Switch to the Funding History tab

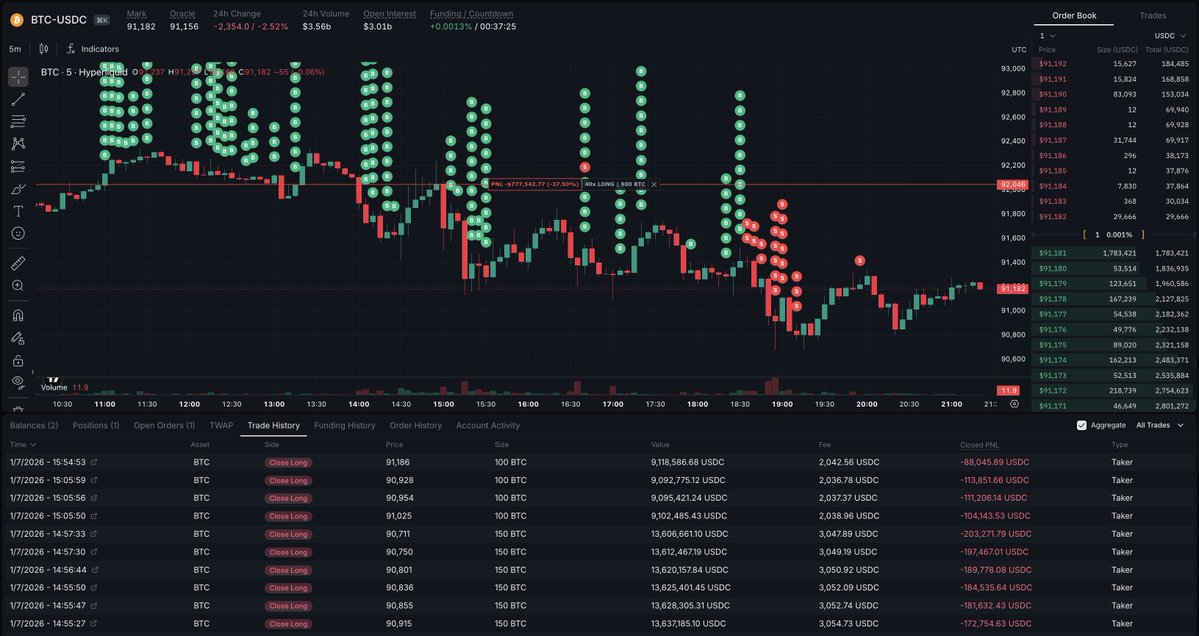pos(344,425)
